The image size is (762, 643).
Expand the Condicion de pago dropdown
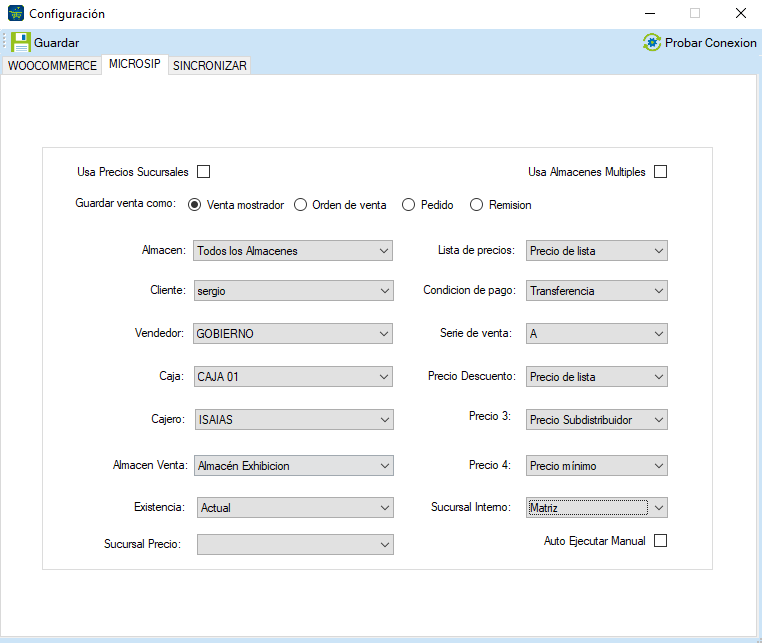[x=597, y=291]
